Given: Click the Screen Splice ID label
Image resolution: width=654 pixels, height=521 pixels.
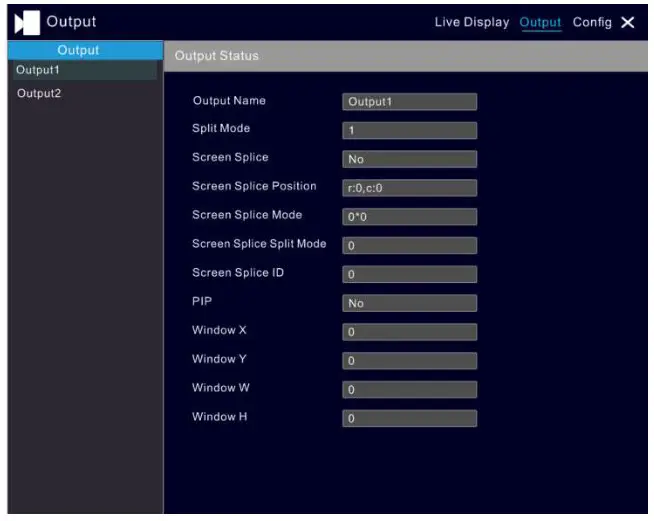Looking at the screenshot, I should [x=238, y=272].
